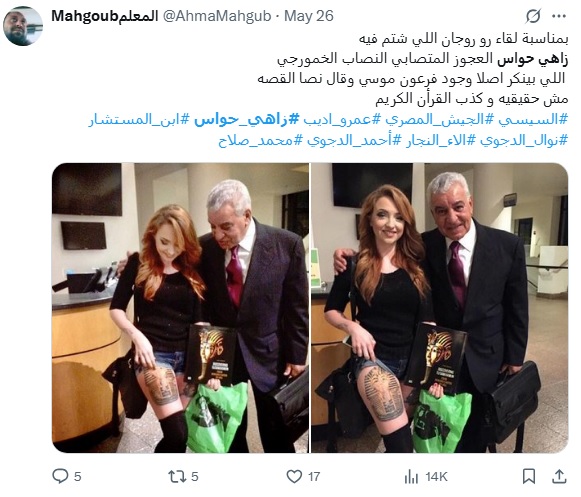581x497 pixels.
Task: Bookmark this post
Action: coord(529,476)
